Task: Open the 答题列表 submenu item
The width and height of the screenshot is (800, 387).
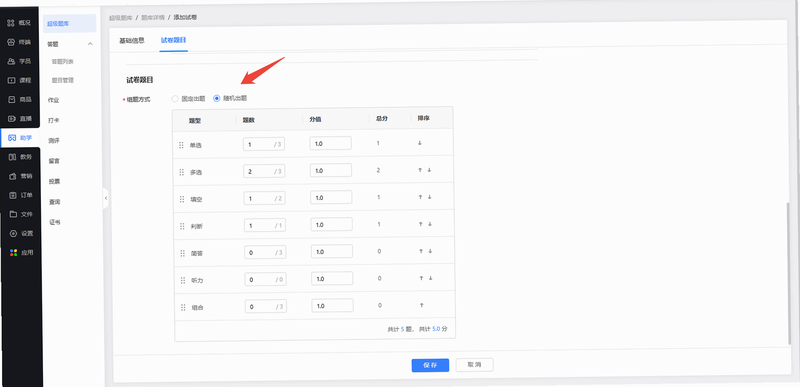Action: [63, 62]
